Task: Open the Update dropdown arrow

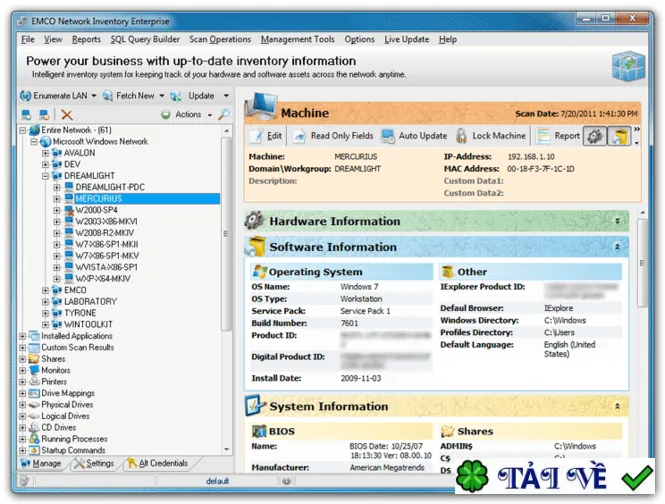Action: pos(226,96)
